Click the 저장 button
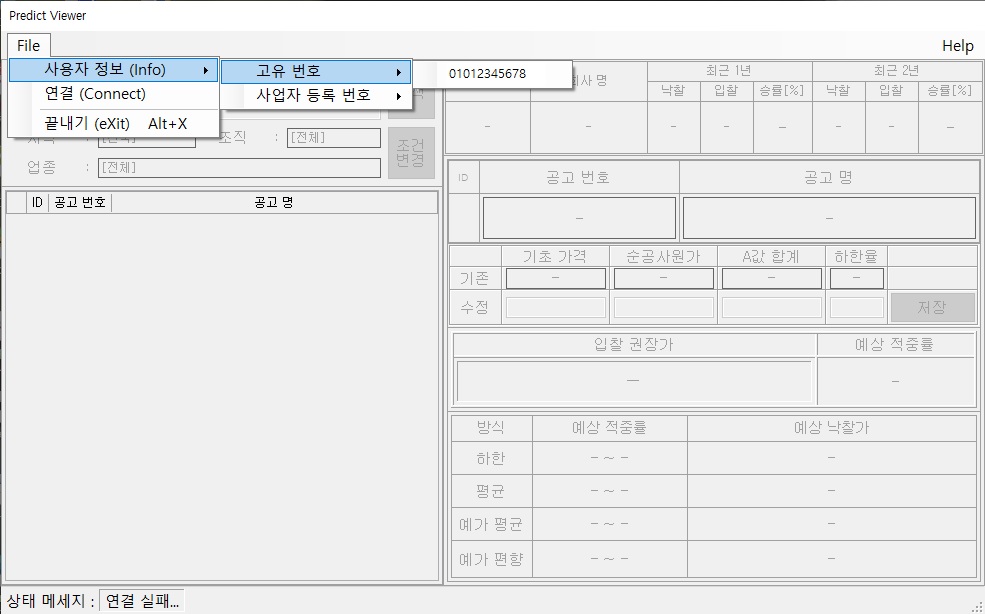 [932, 308]
